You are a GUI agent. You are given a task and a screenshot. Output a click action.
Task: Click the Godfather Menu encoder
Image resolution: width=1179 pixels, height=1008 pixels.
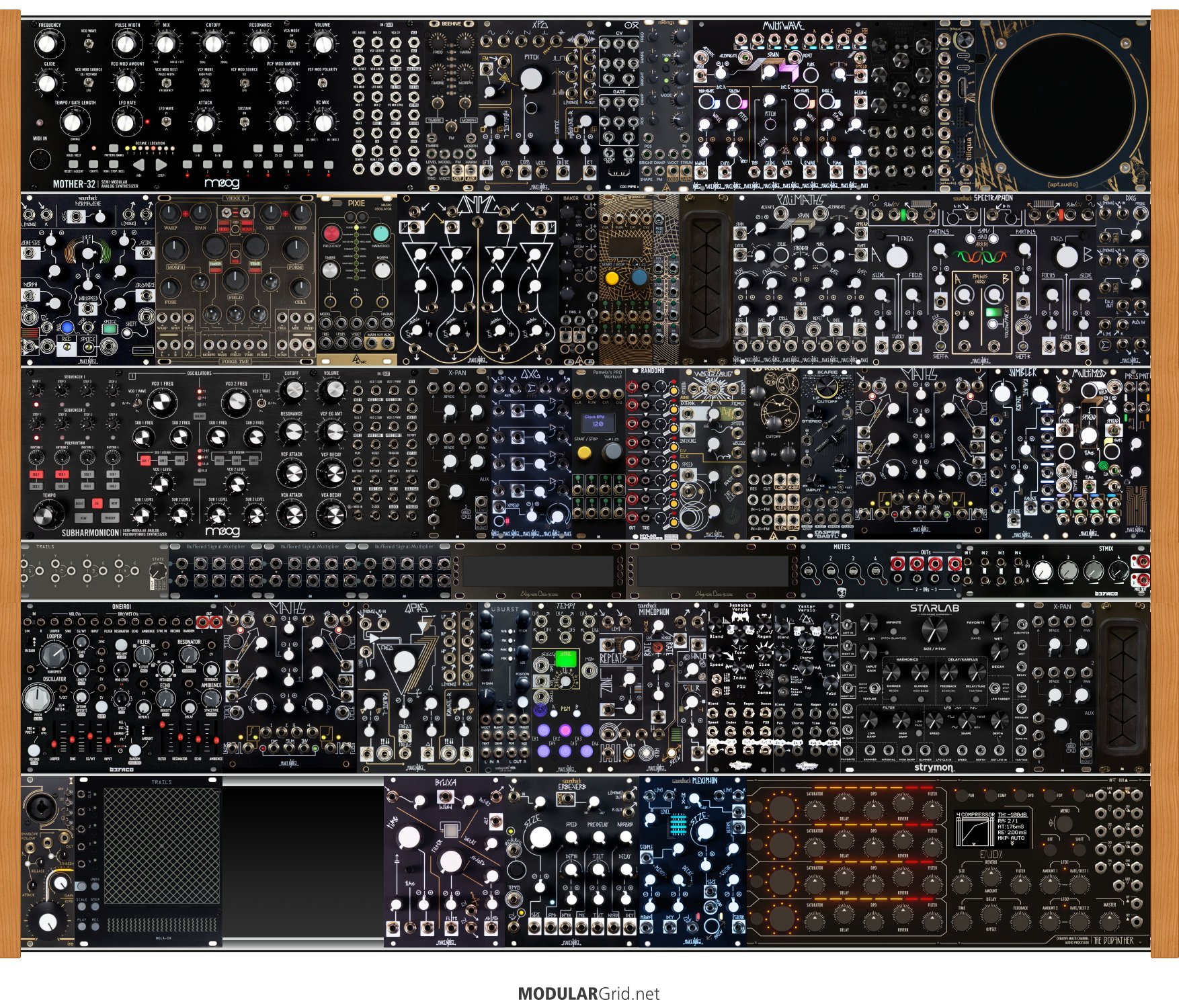[x=1065, y=823]
